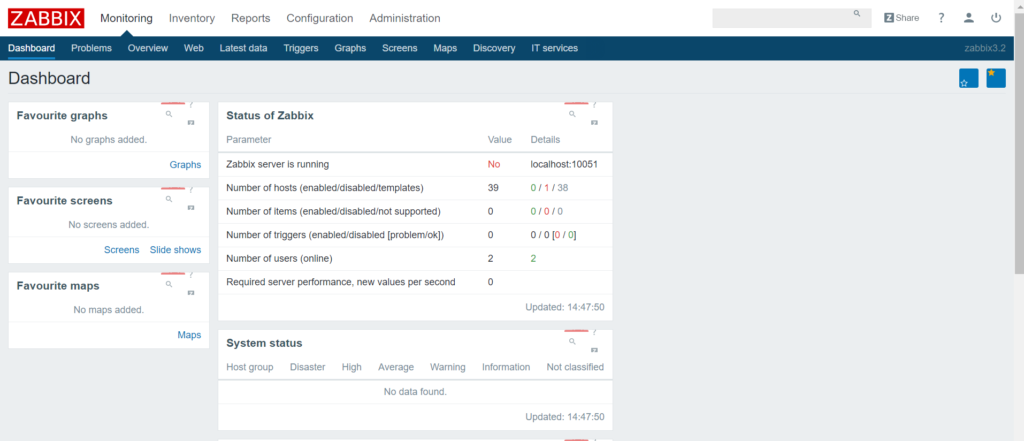This screenshot has width=1024, height=441.
Task: Click 'No data found.' in System status
Action: pyautogui.click(x=415, y=392)
